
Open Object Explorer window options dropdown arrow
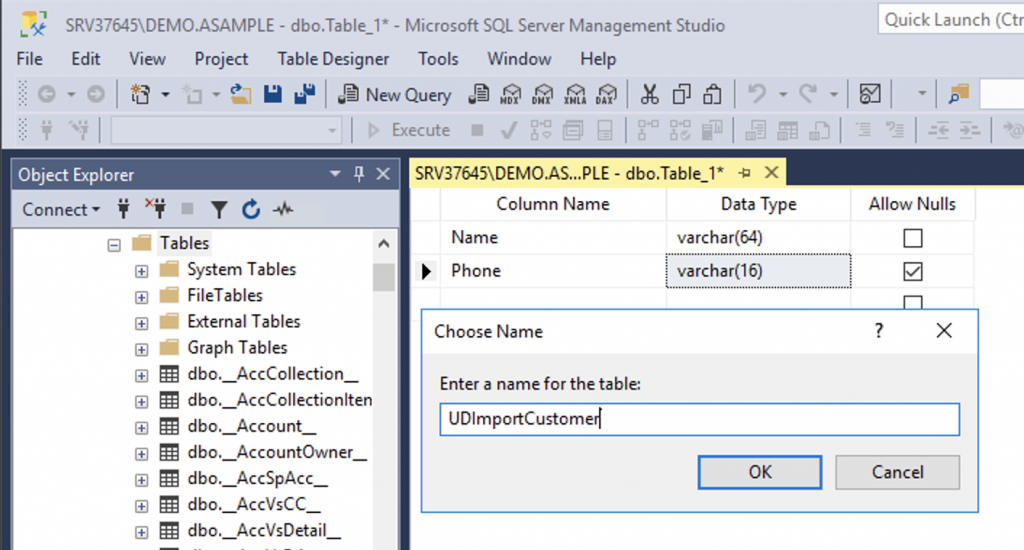click(335, 174)
